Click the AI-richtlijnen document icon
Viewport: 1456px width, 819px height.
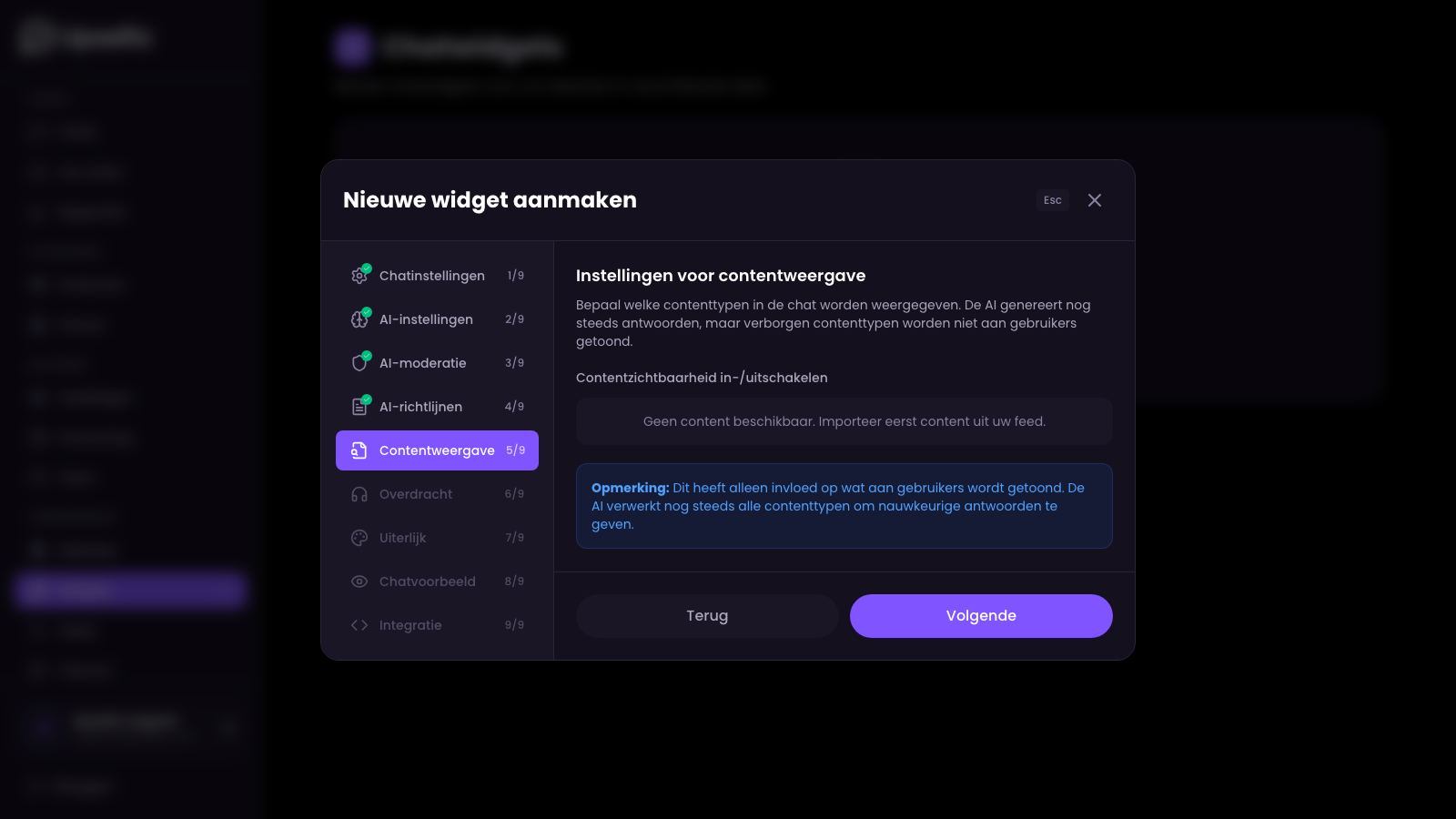tap(359, 407)
